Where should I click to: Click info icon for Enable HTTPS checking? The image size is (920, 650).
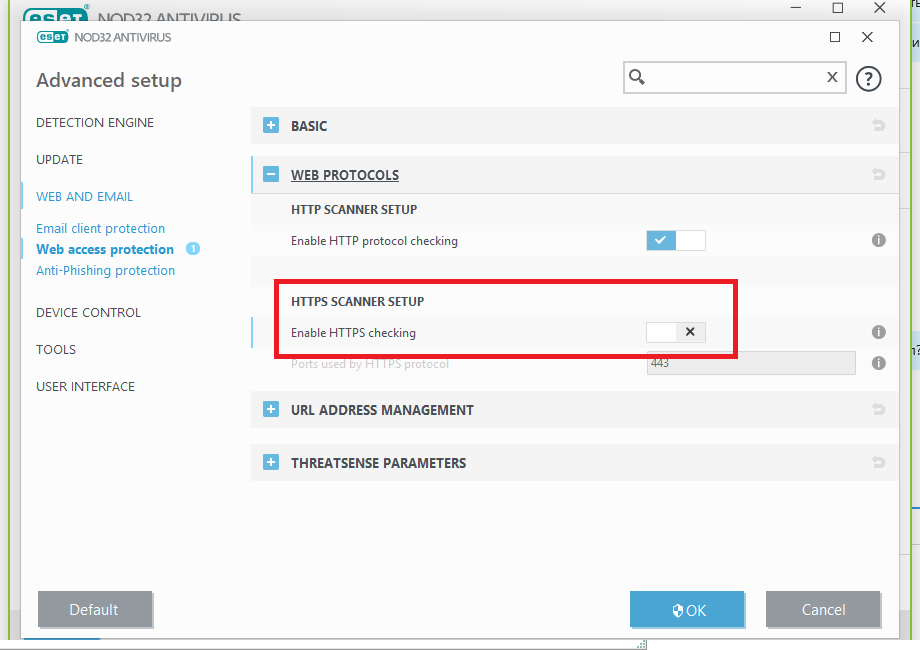pos(878,333)
